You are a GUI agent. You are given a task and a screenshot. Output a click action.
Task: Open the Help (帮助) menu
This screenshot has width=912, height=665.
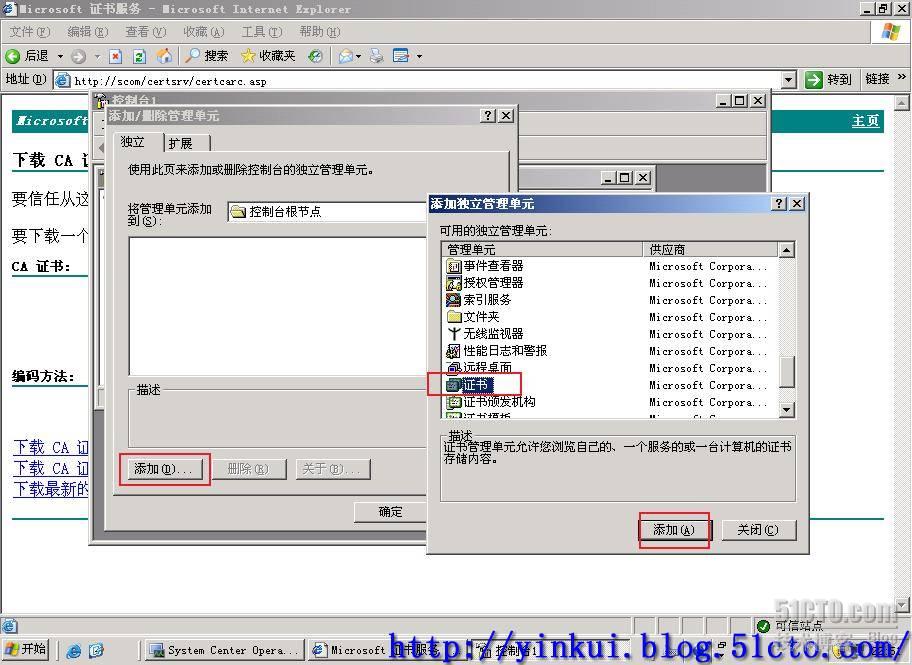319,32
